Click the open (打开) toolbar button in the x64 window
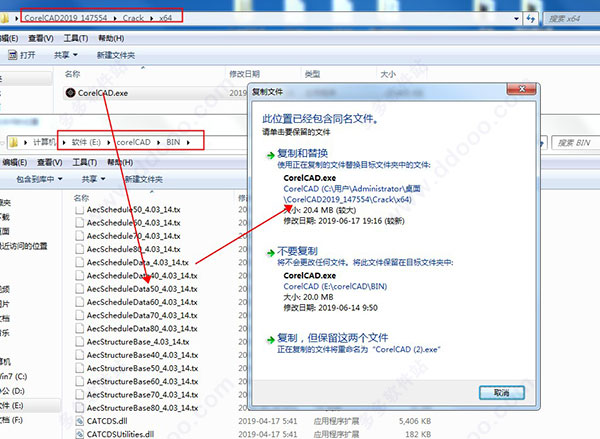The height and width of the screenshot is (439, 600). 22,55
